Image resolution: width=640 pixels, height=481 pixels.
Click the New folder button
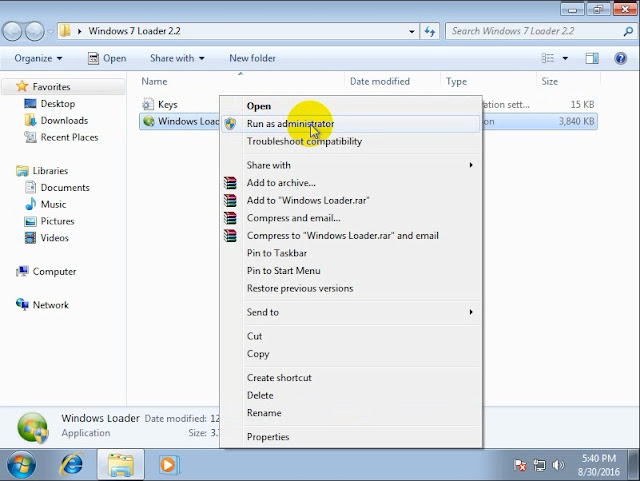coord(252,58)
